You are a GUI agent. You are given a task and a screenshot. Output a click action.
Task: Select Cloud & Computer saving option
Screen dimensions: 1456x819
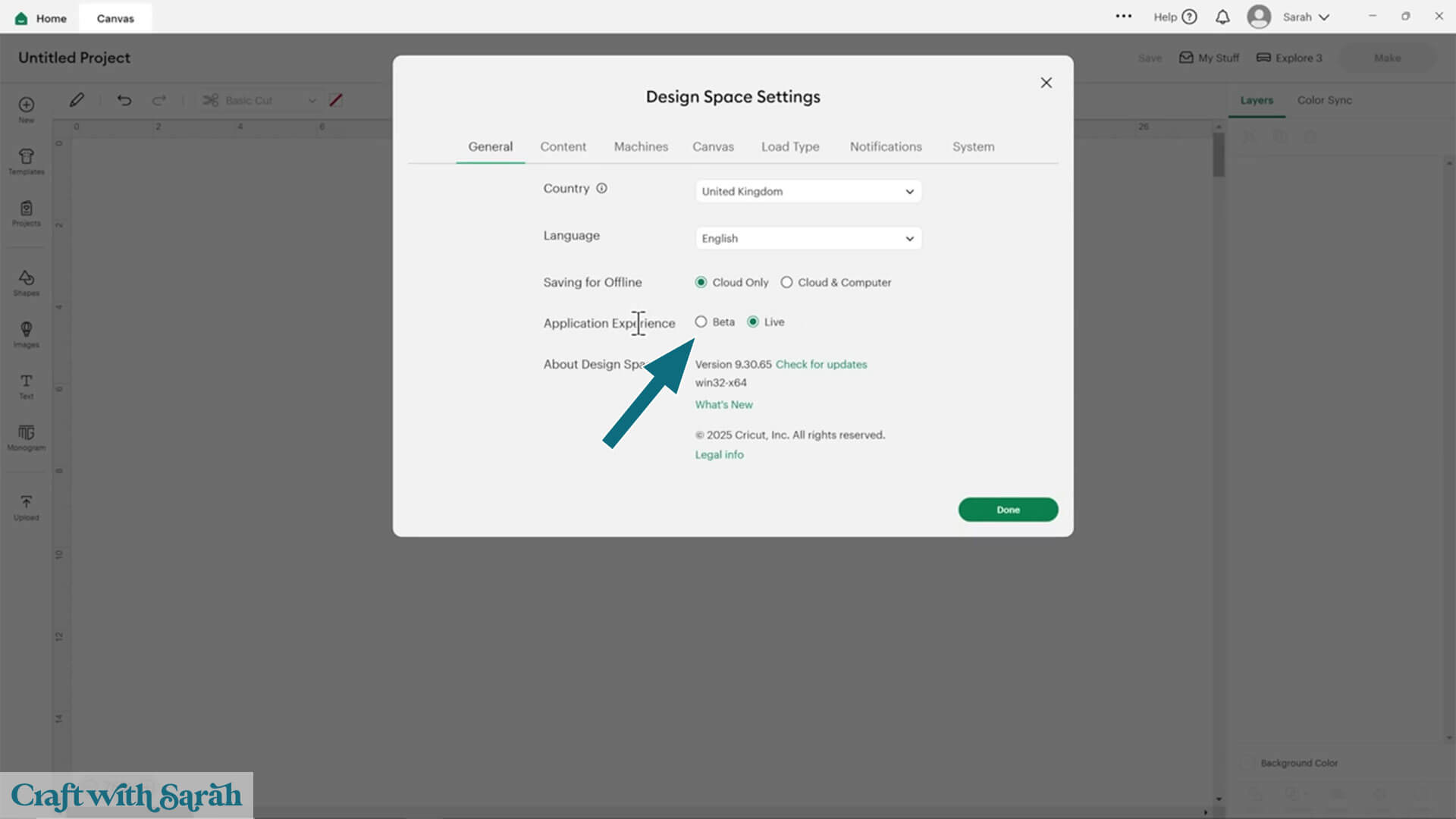786,282
